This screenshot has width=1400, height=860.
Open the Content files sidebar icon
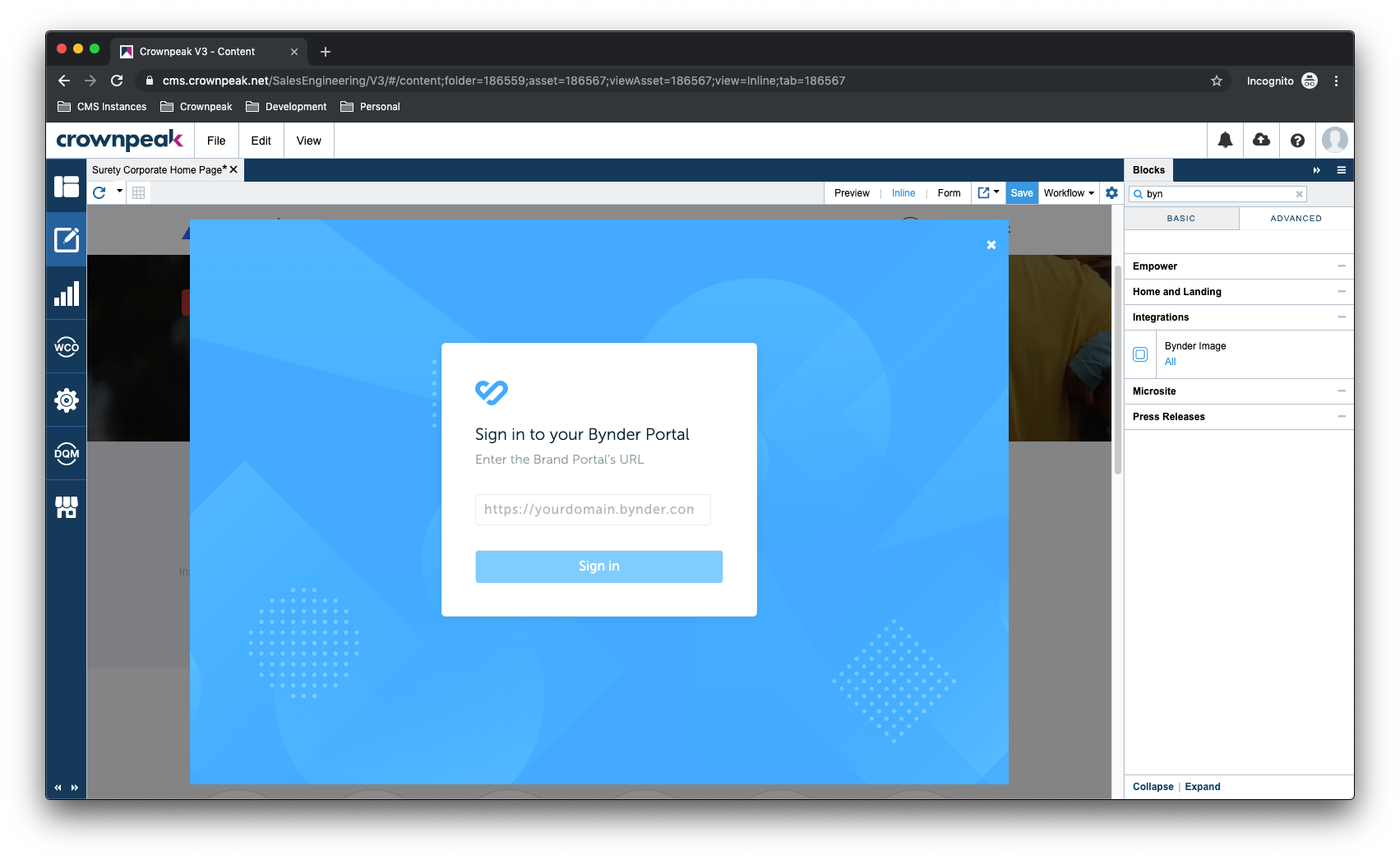67,187
